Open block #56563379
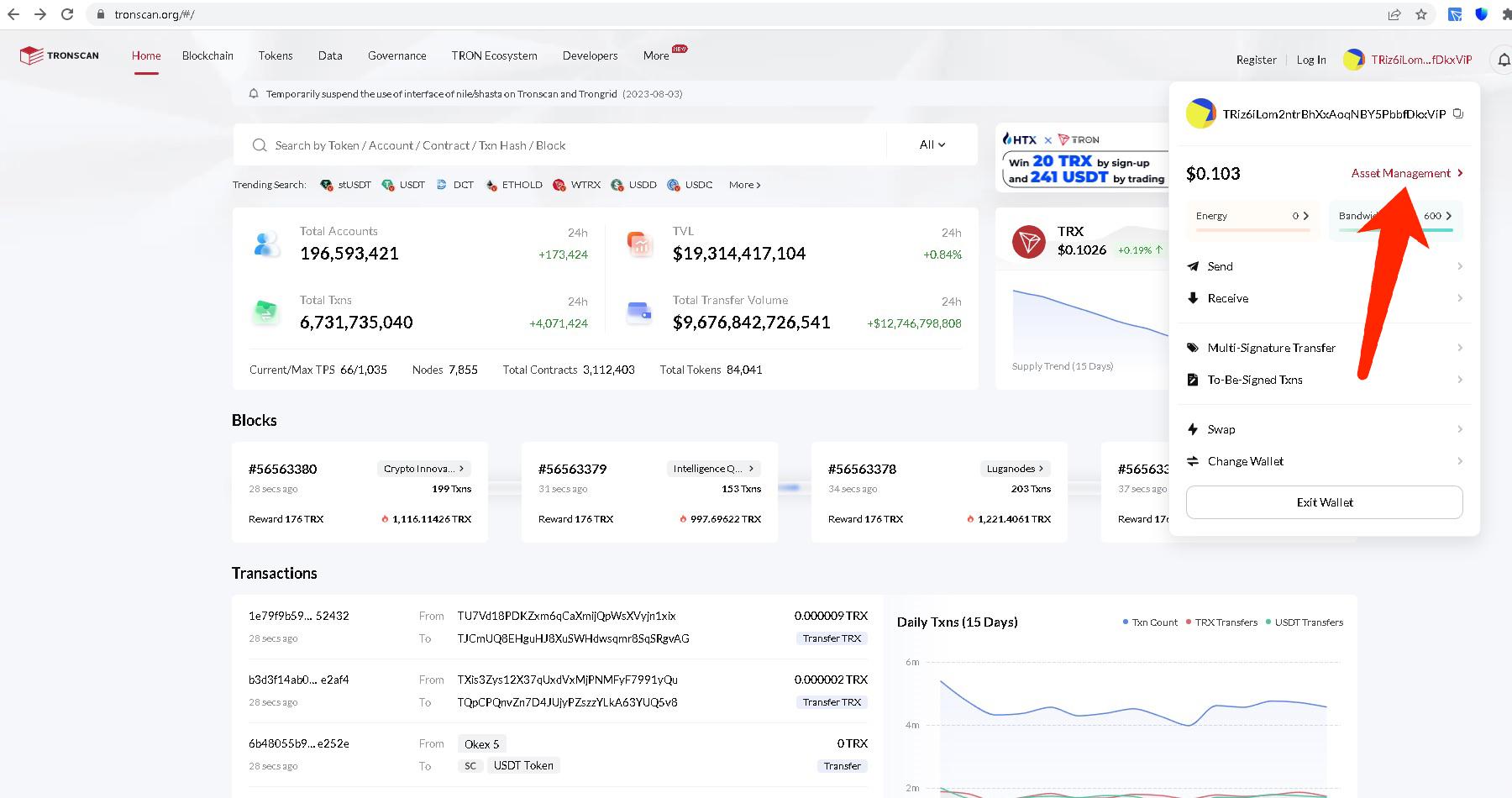1512x798 pixels. [x=572, y=469]
